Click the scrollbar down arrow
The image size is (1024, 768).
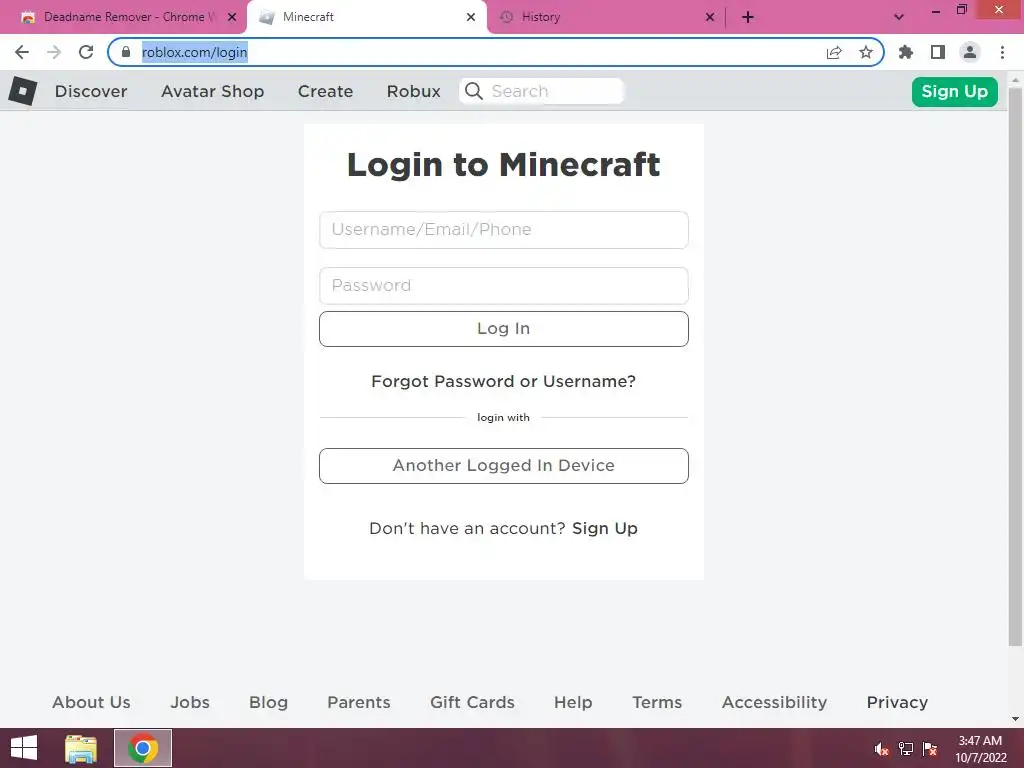[x=1015, y=719]
